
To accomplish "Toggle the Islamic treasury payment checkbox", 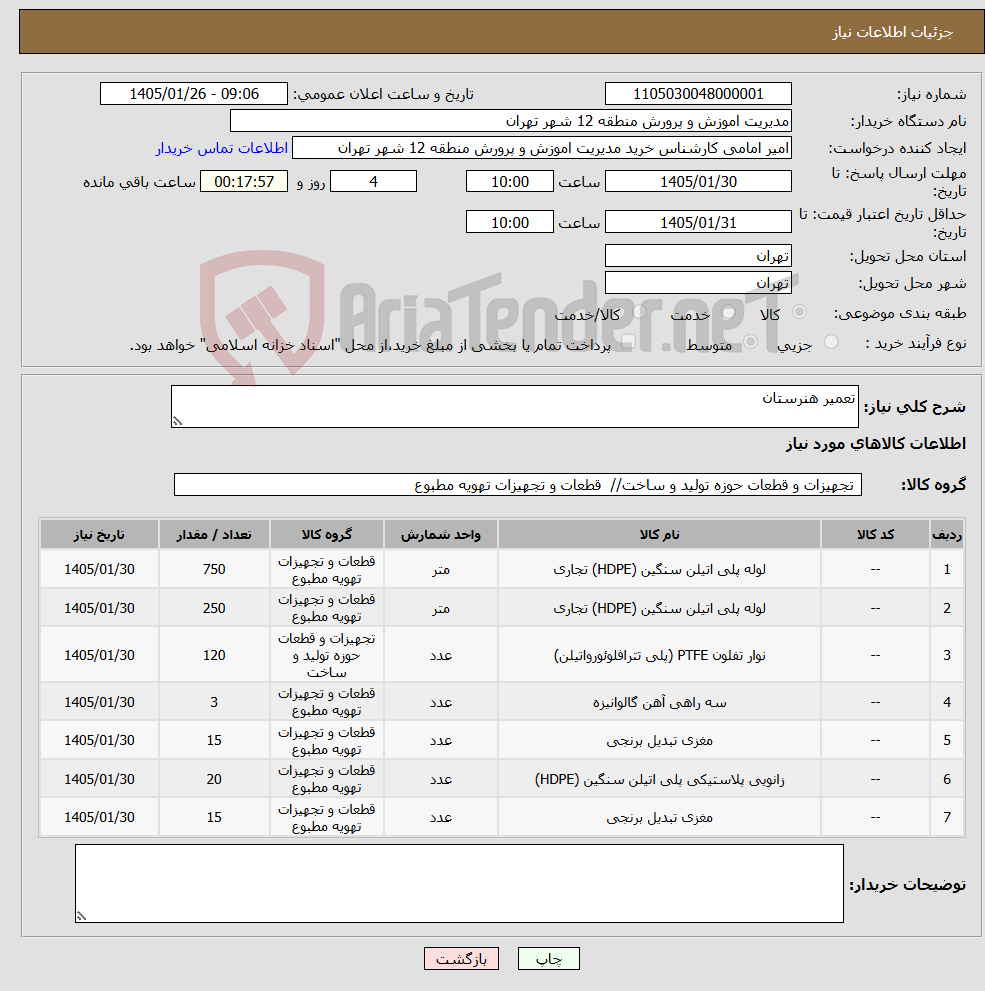I will click(627, 342).
